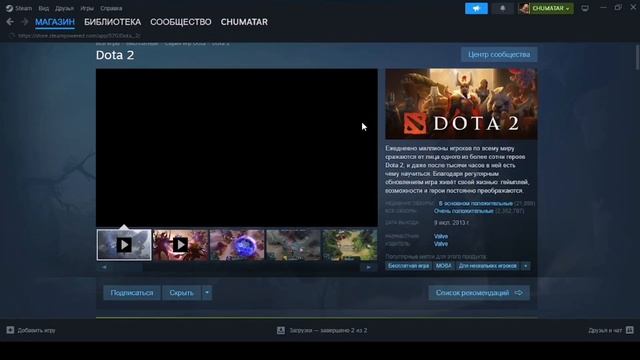Play the first trailer thumbnail
This screenshot has height=360, width=640.
[124, 245]
